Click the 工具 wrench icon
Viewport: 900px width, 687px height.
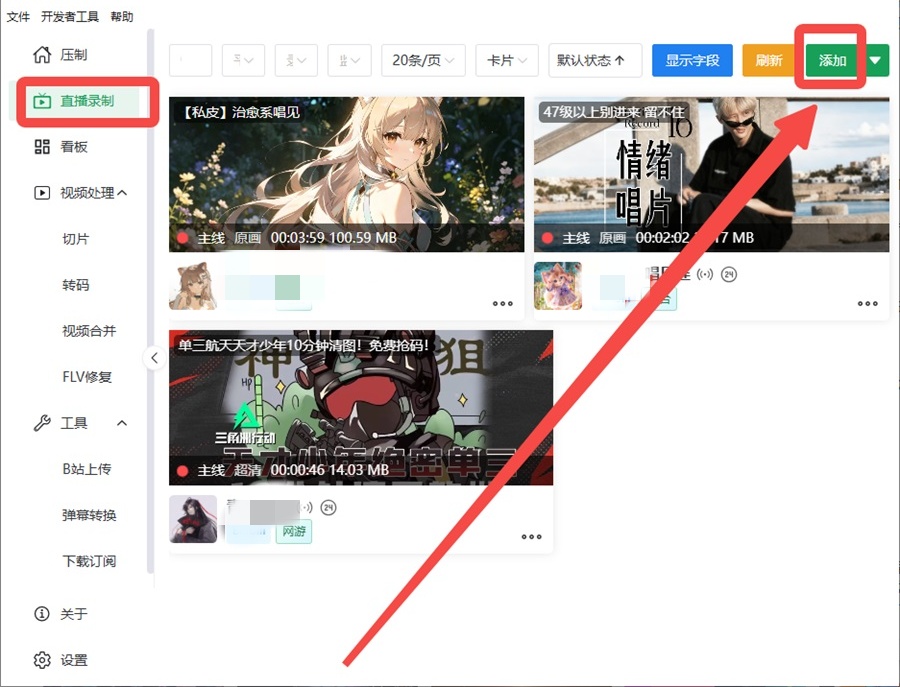pos(42,423)
